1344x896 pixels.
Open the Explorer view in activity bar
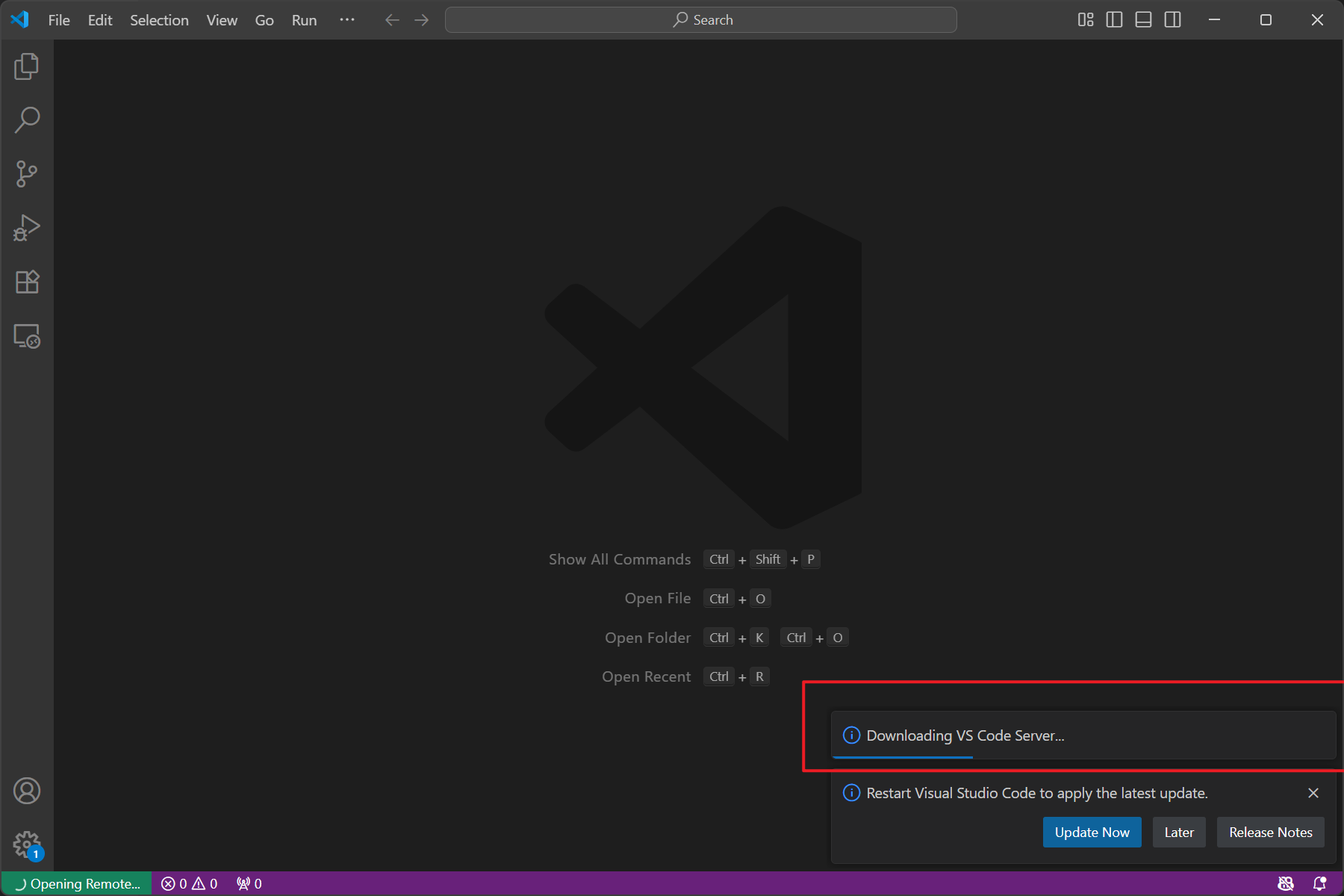[27, 66]
